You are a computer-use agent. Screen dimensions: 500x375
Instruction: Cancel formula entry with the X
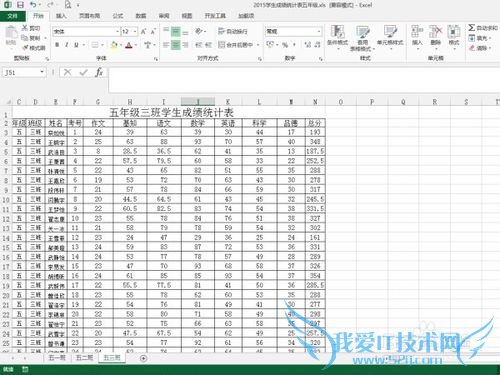[68, 72]
